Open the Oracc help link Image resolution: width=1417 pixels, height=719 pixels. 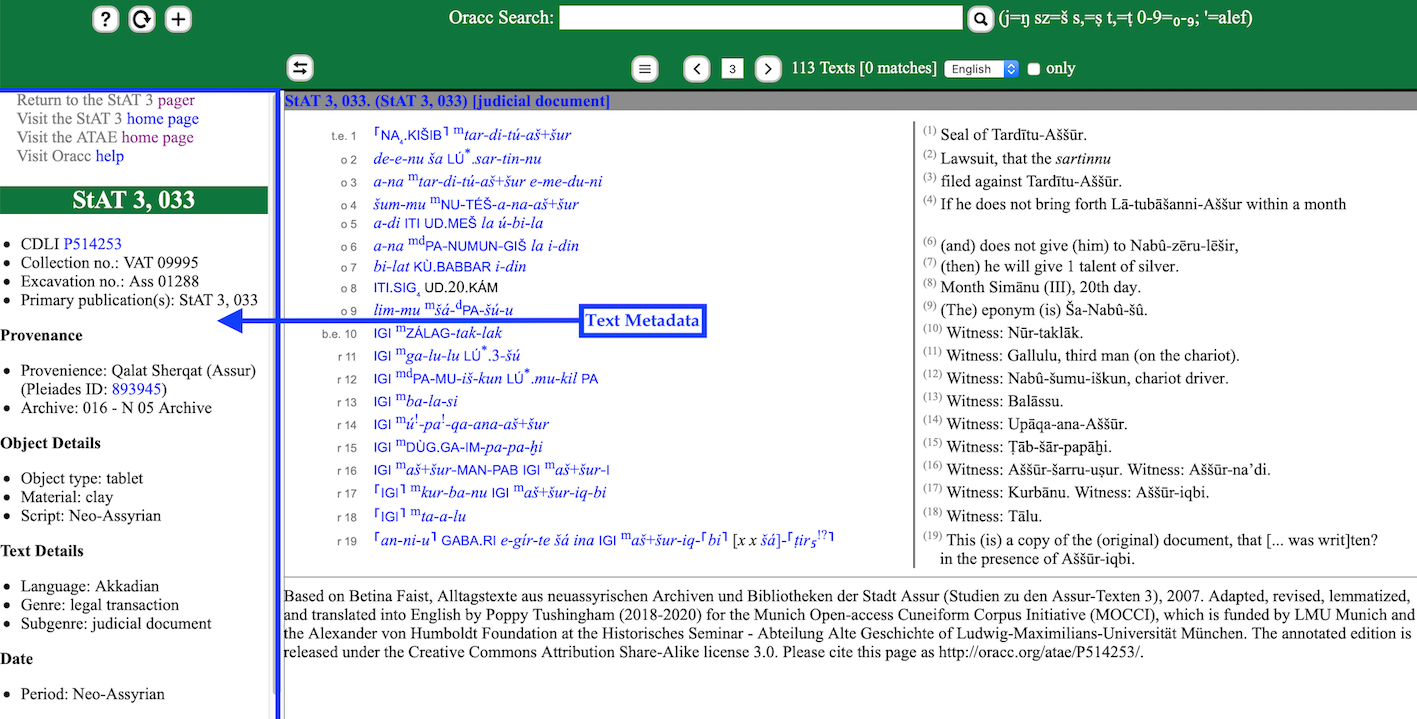click(x=109, y=156)
